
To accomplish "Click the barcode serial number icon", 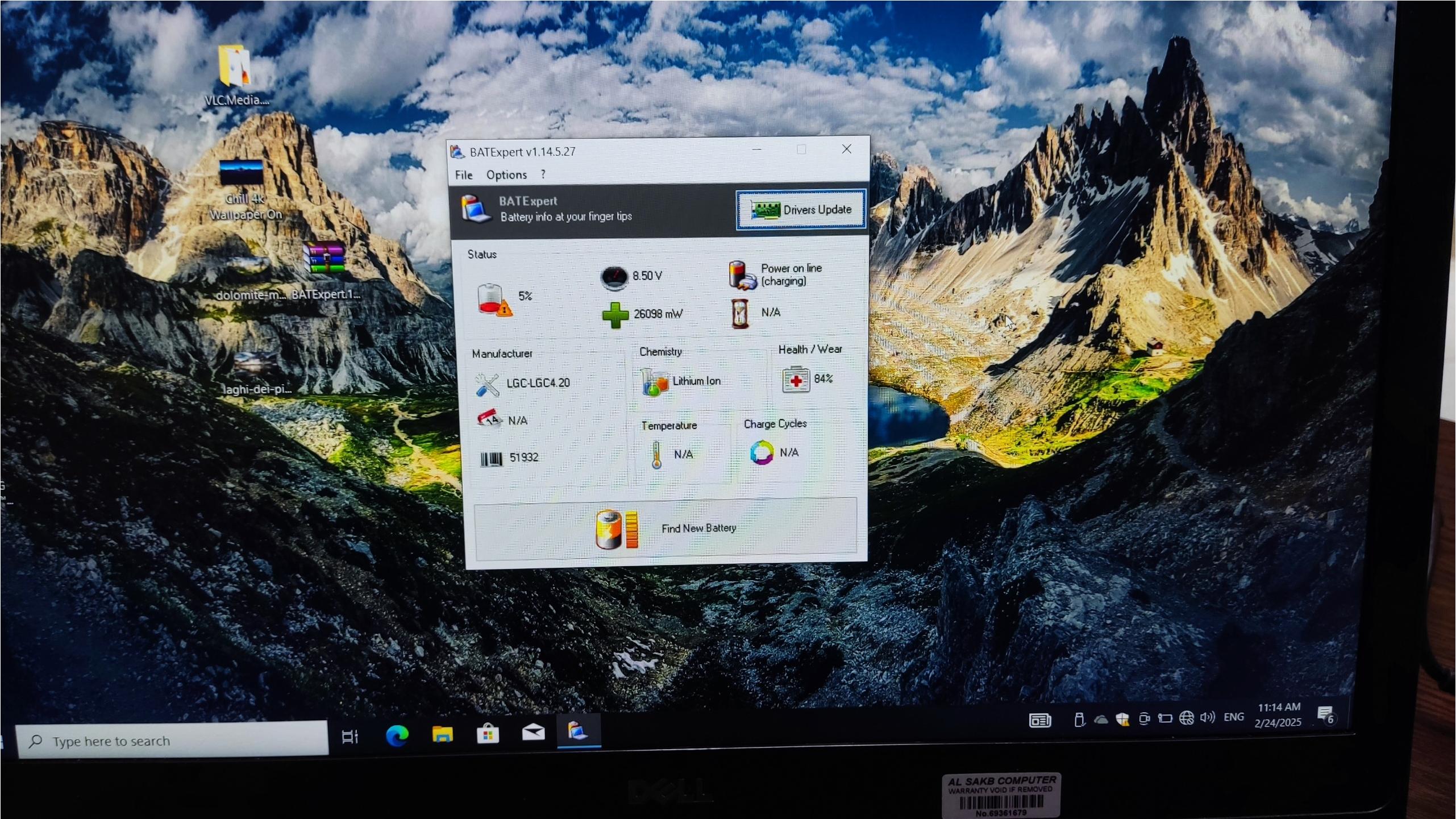I will pyautogui.click(x=491, y=459).
